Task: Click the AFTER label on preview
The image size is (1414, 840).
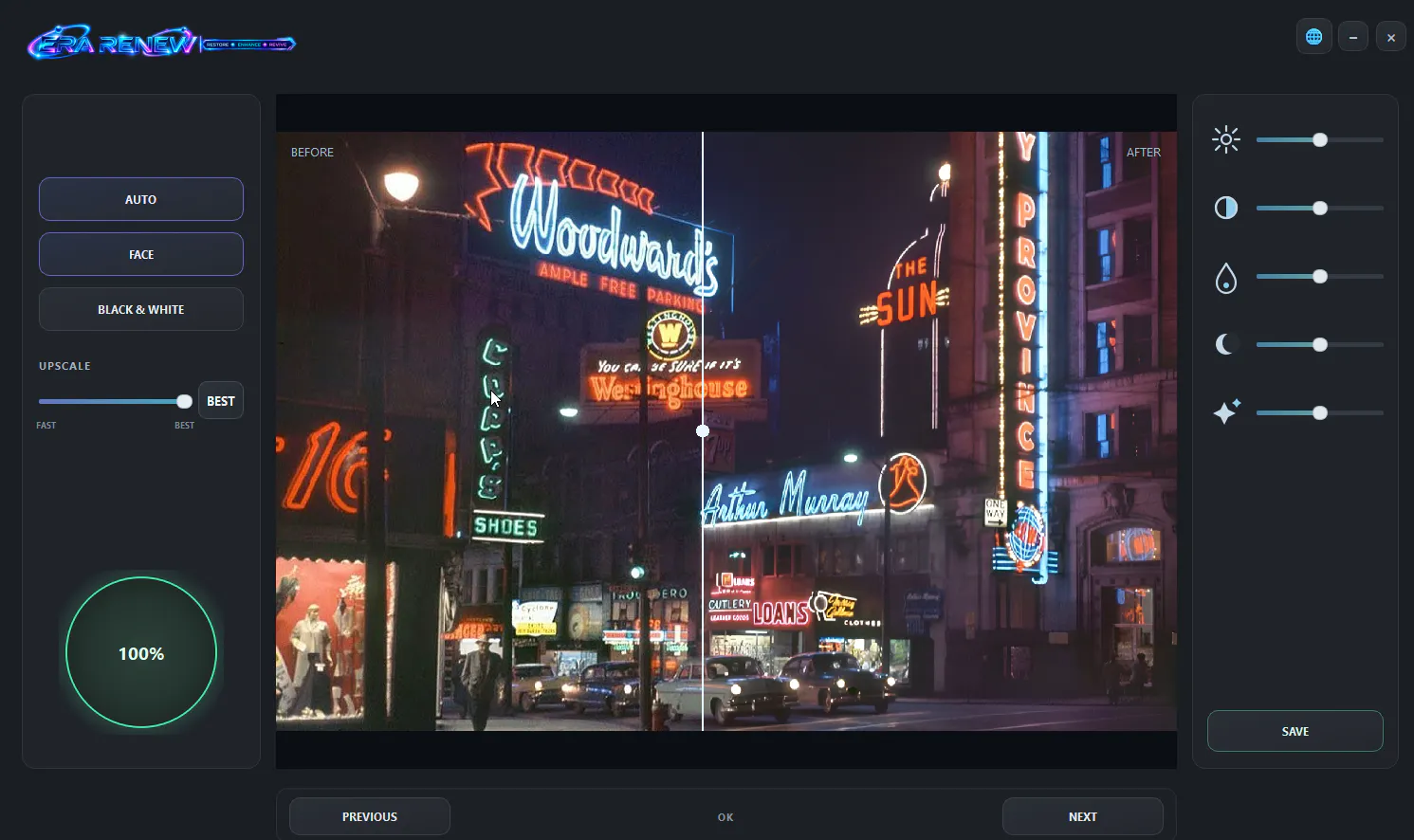Action: pyautogui.click(x=1144, y=152)
